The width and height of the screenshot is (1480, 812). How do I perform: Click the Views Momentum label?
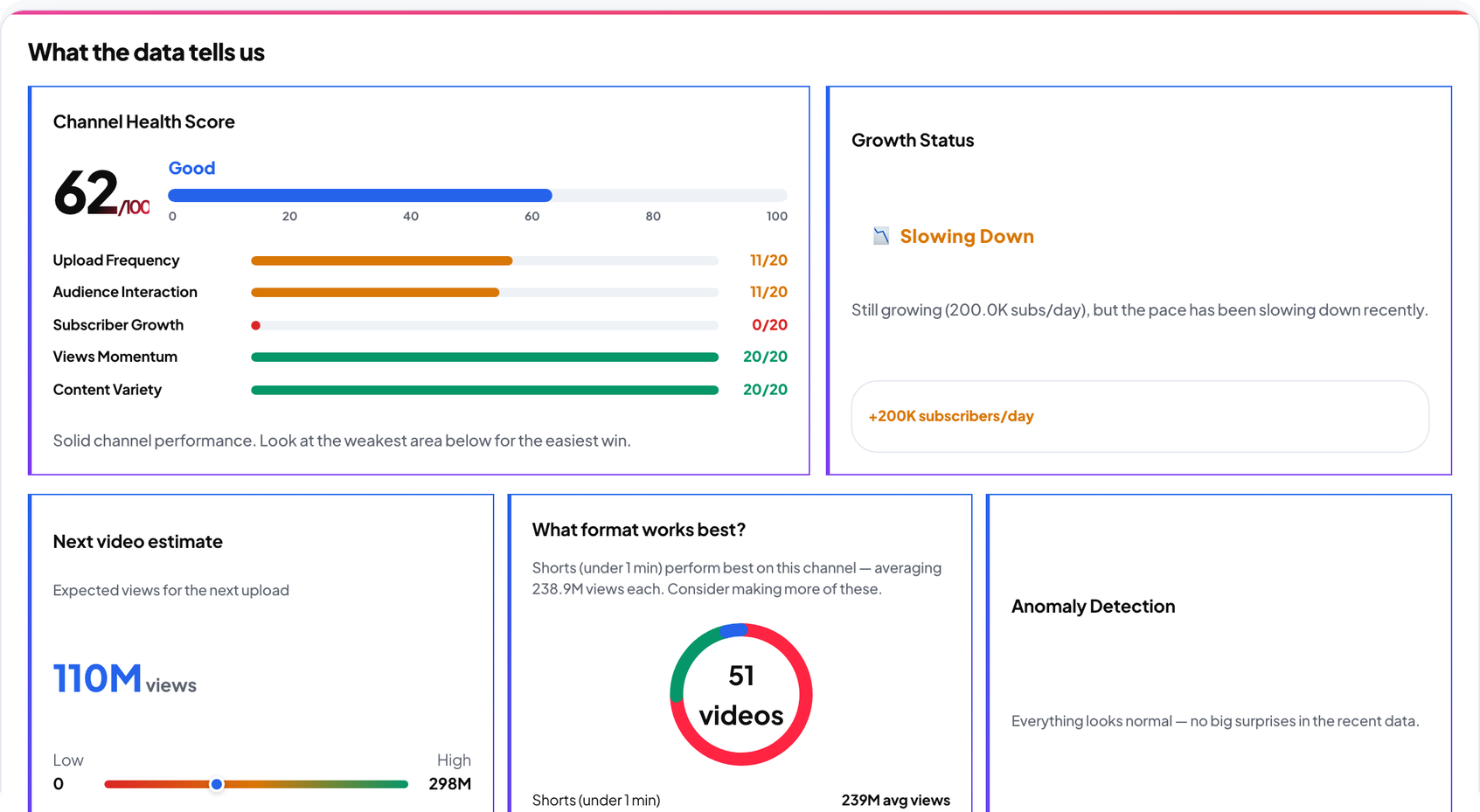[115, 357]
